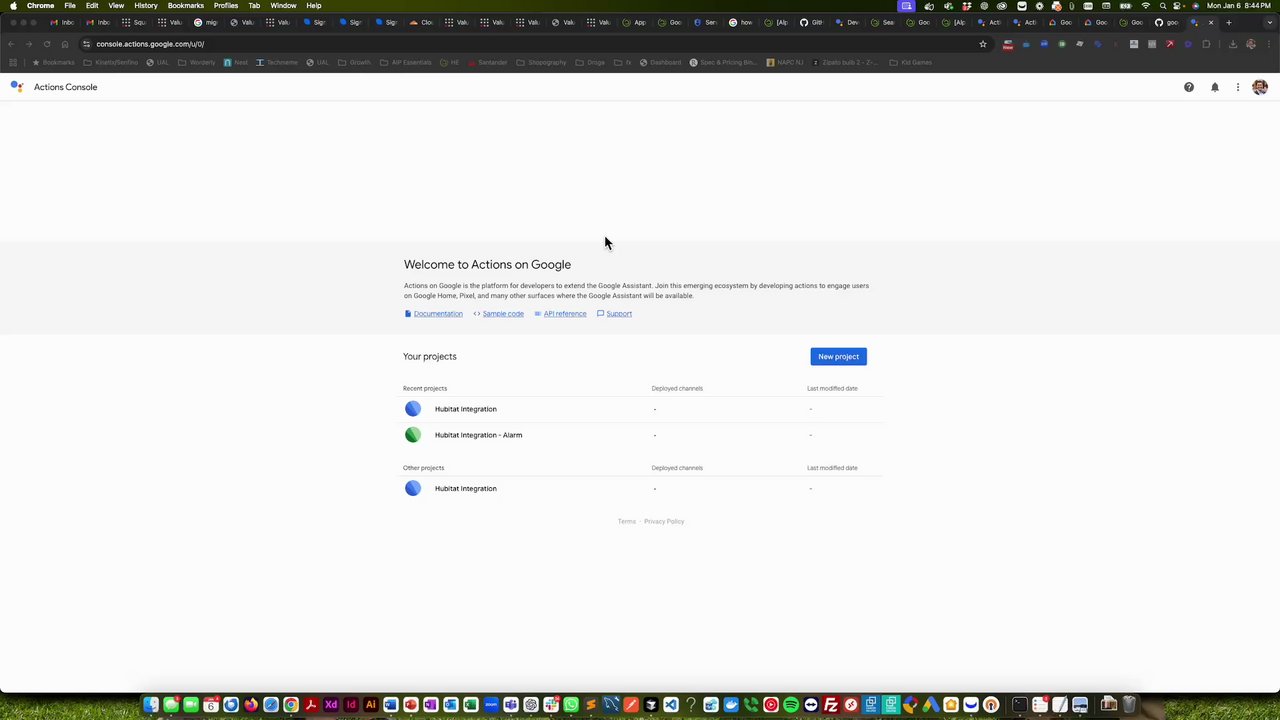Click the New project button

[838, 357]
